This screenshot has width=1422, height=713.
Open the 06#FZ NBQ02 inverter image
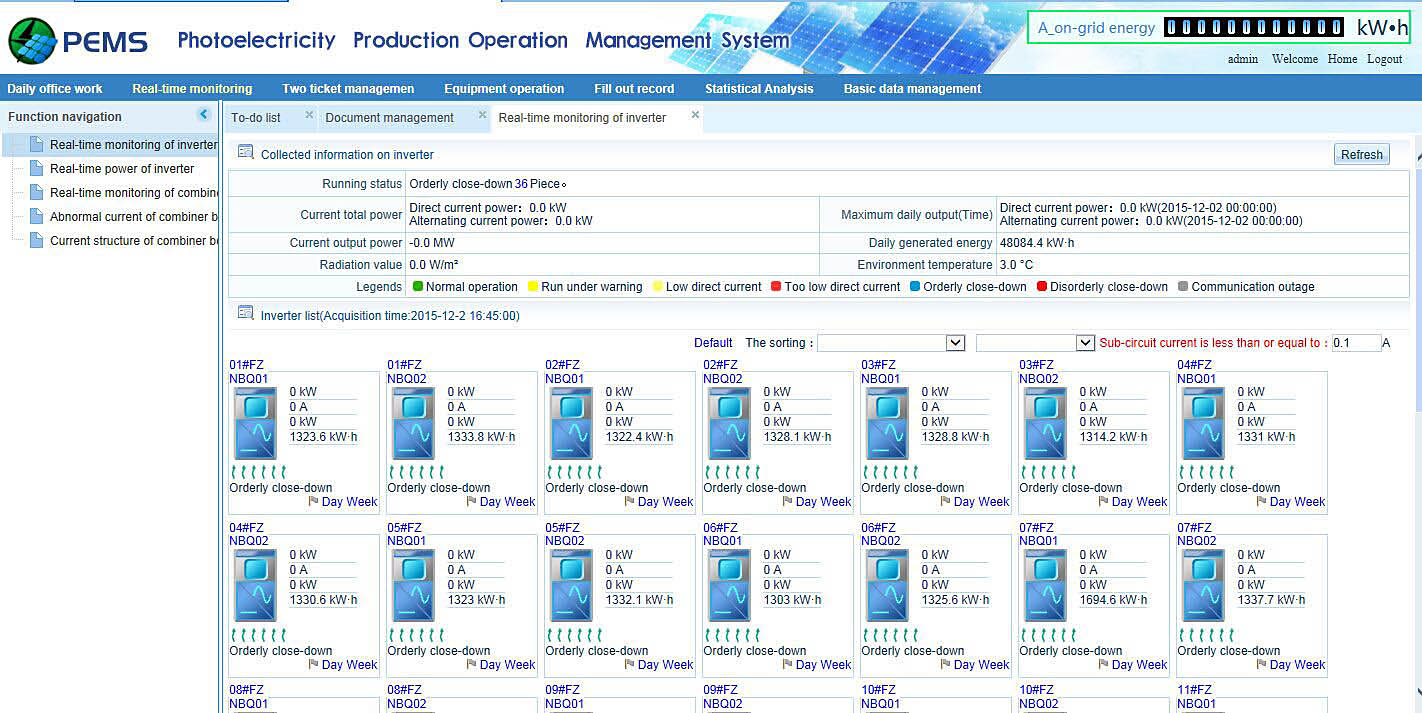[x=887, y=586]
